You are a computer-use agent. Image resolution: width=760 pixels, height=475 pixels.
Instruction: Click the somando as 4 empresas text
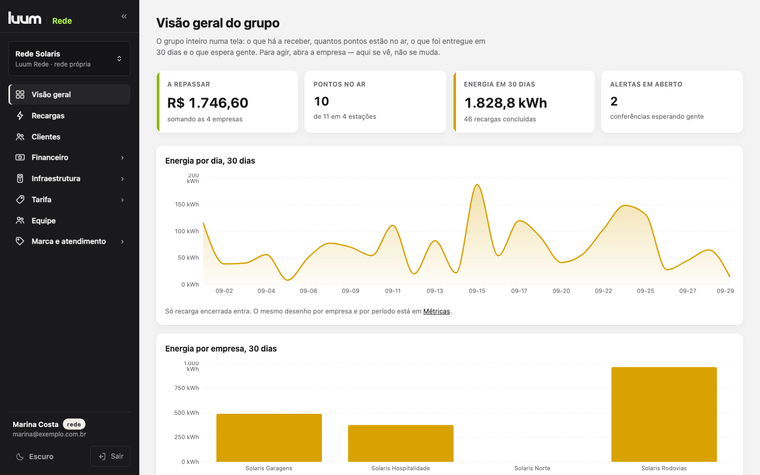(x=205, y=119)
